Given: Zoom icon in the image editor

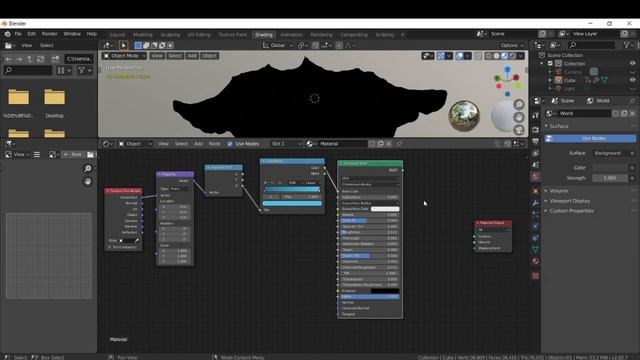Looking at the screenshot, I should coord(87,169).
